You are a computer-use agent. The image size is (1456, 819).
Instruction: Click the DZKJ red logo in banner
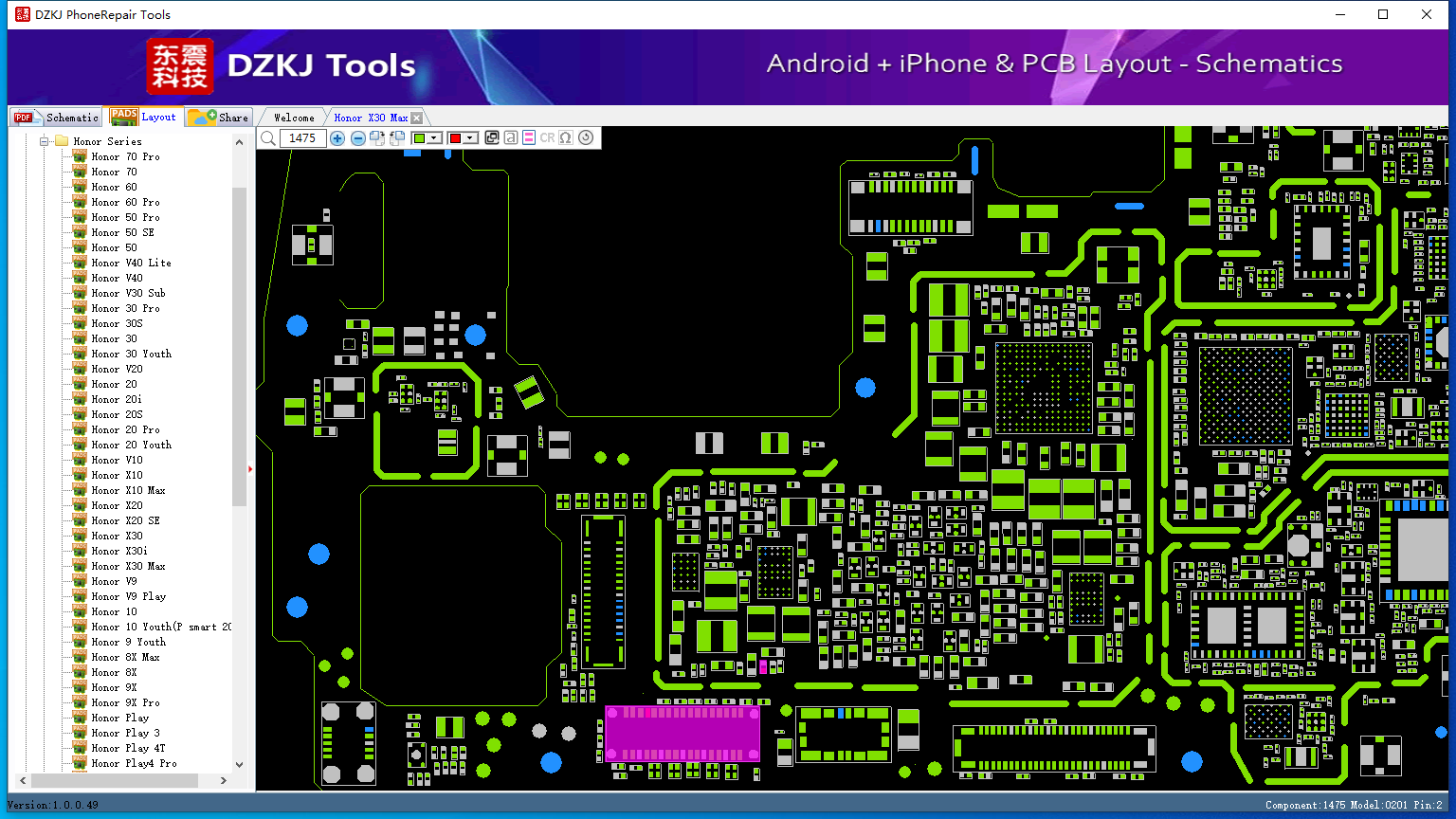pos(180,66)
